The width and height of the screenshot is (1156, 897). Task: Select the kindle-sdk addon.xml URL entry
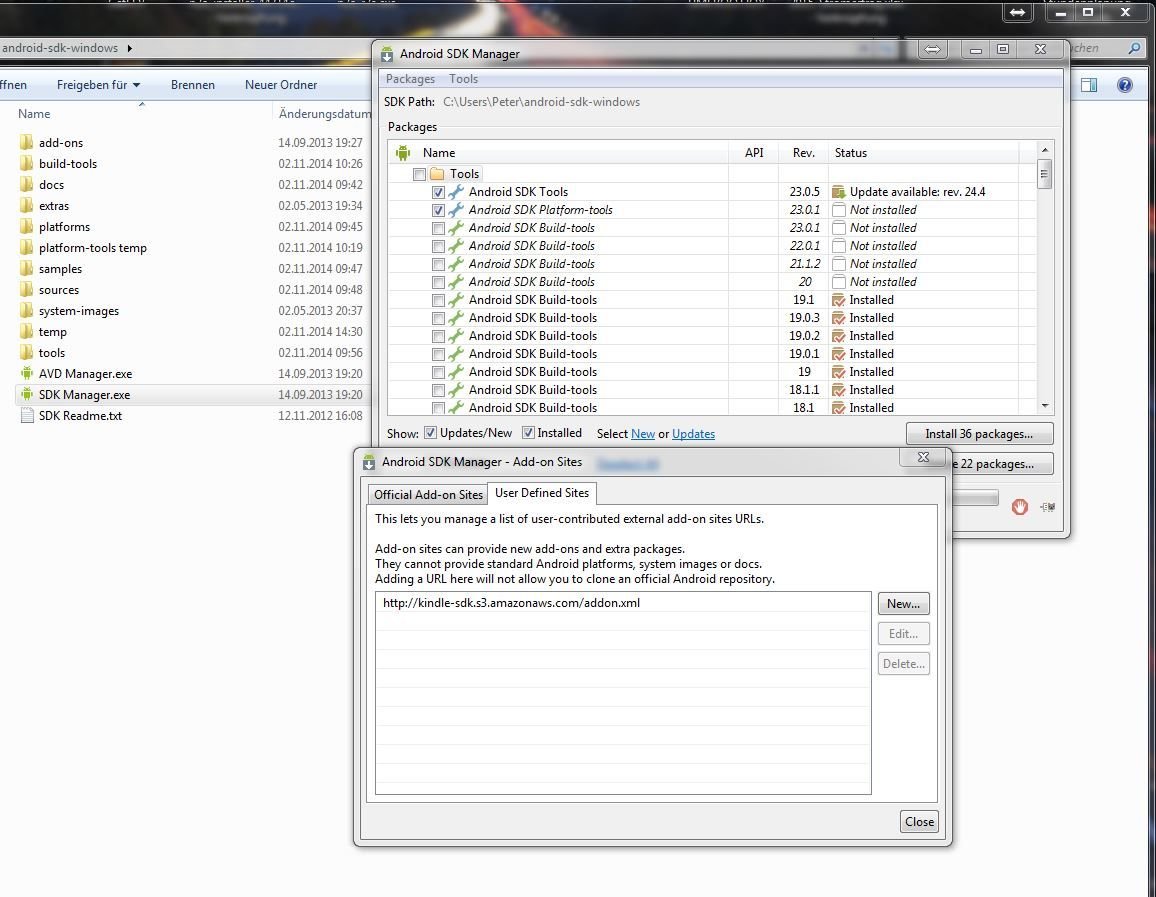pos(623,603)
